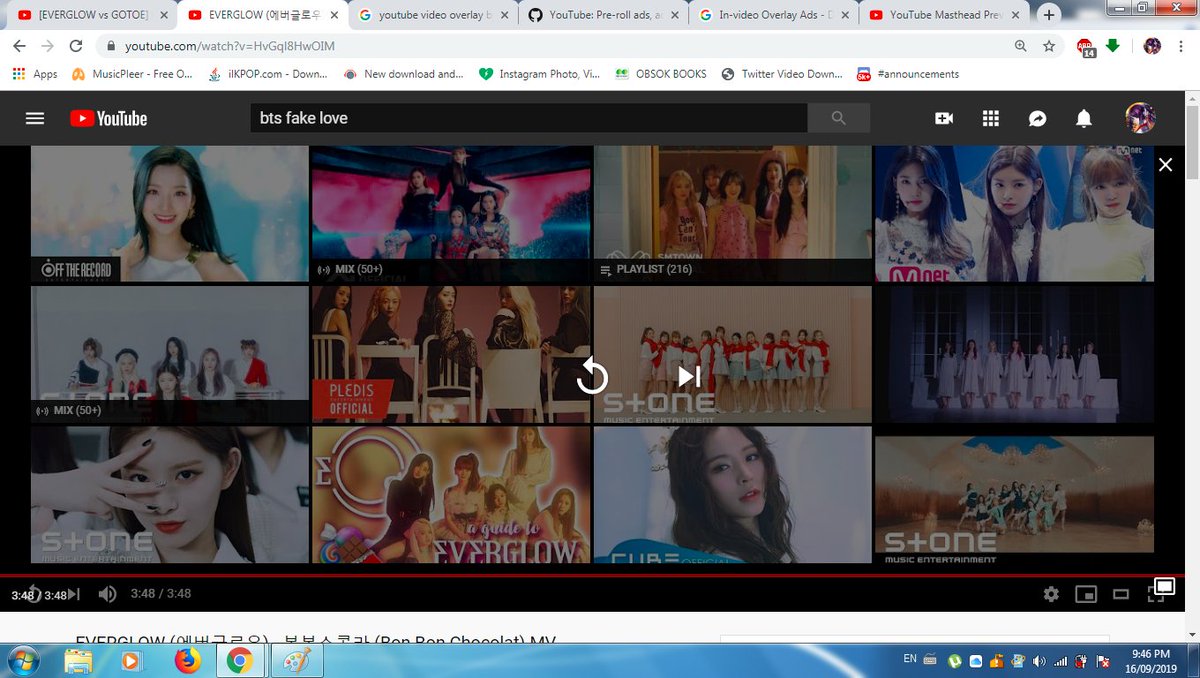Switch to the 'youtube video overlay' Google tab
This screenshot has width=1200, height=678.
point(433,15)
